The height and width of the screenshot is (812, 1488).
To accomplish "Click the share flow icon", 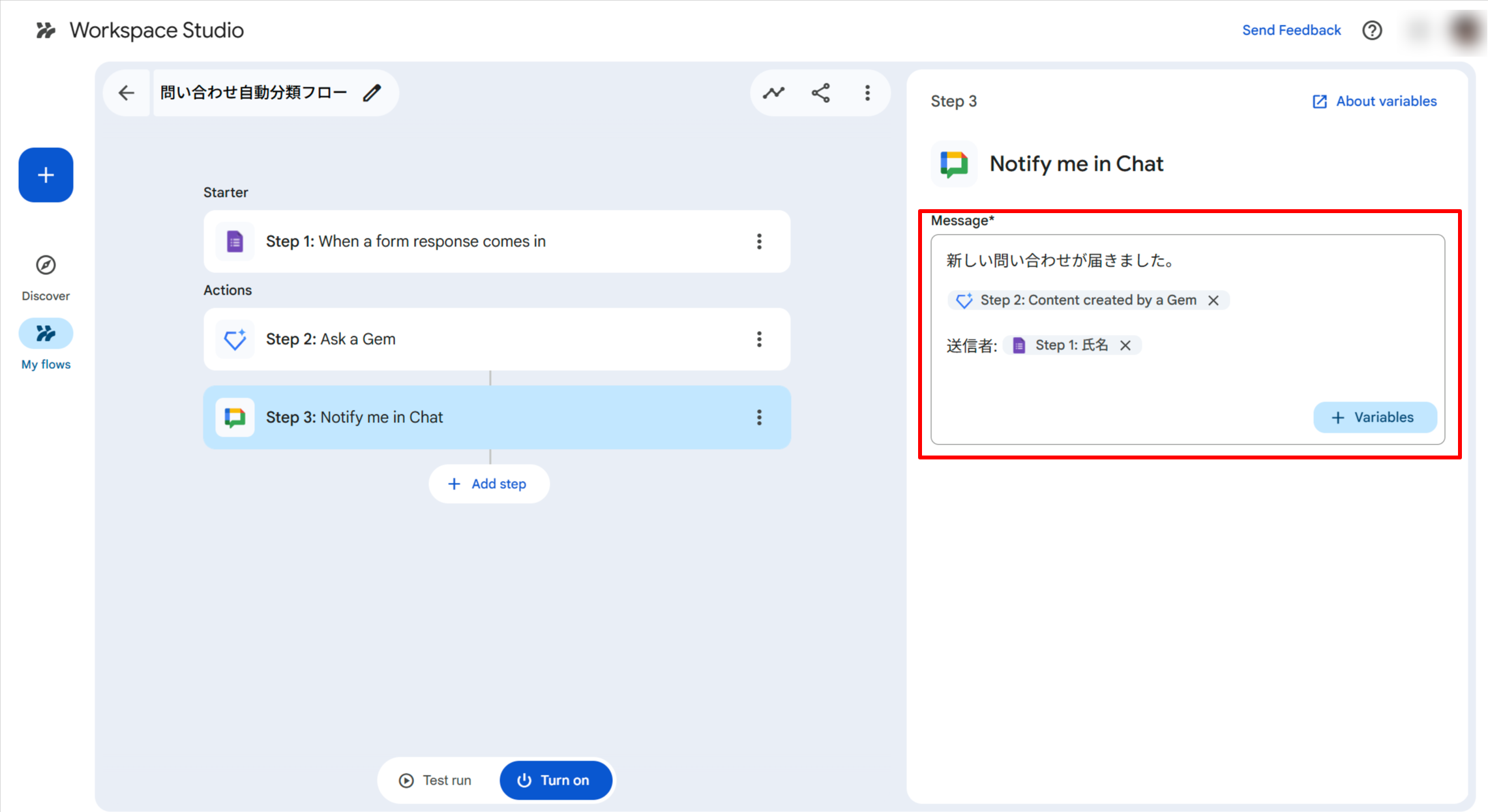I will 821,93.
